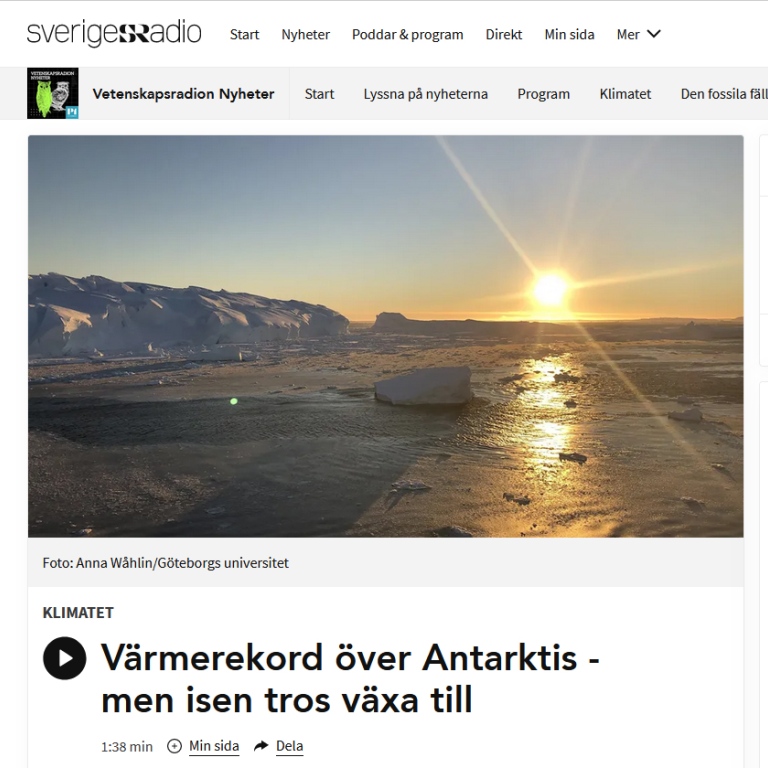Play the Värmerekord över Antarktis audio clip
The width and height of the screenshot is (768, 768).
click(x=65, y=658)
